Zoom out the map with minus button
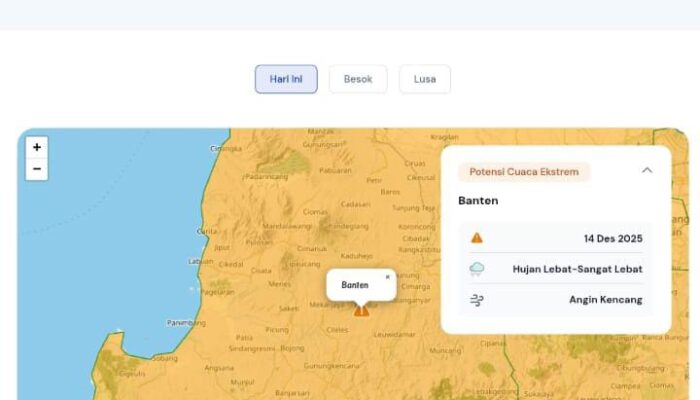The width and height of the screenshot is (700, 400). [x=37, y=169]
